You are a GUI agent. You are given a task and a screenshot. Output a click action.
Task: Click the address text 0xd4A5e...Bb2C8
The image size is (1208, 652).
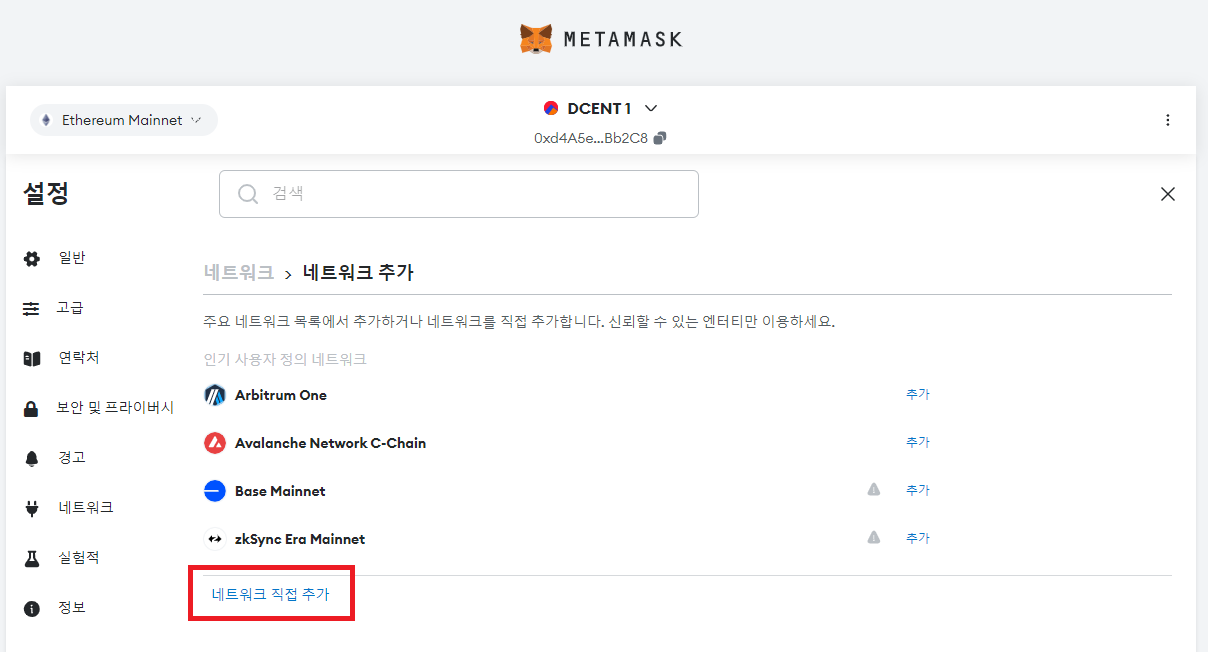591,139
